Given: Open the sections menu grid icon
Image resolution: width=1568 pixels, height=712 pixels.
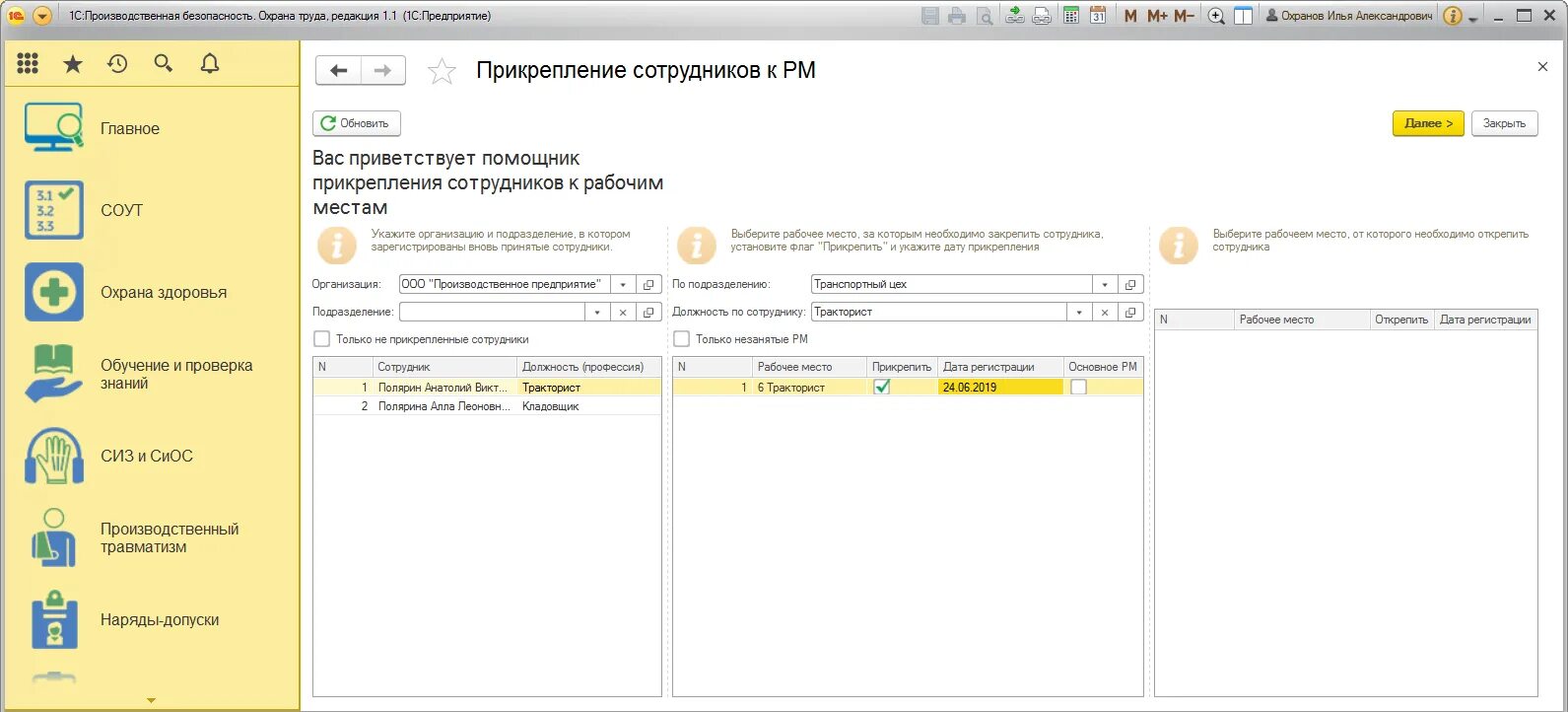Looking at the screenshot, I should [x=28, y=64].
